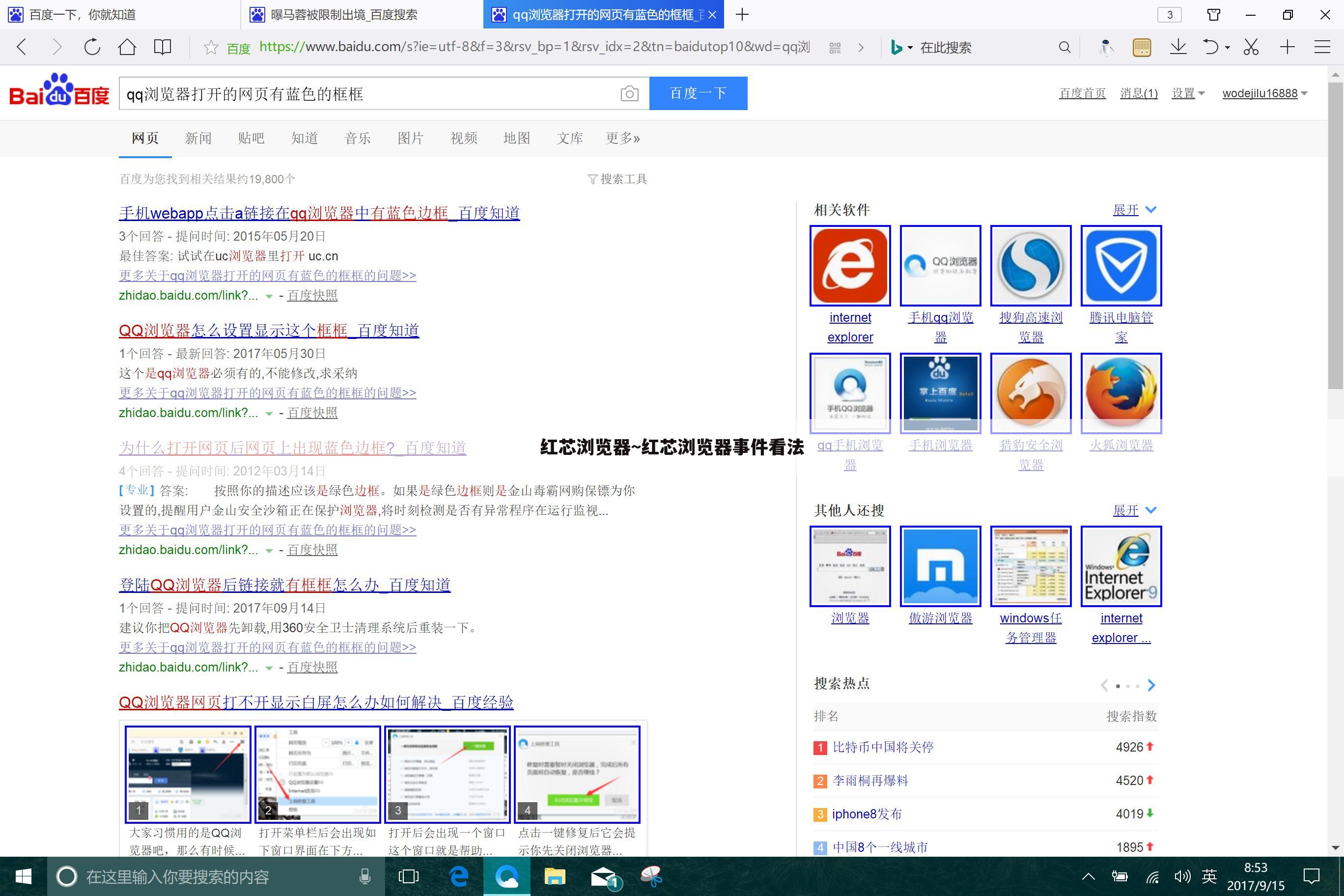Open the 搜索工具 filter
Image resolution: width=1344 pixels, height=896 pixels.
pyautogui.click(x=617, y=179)
